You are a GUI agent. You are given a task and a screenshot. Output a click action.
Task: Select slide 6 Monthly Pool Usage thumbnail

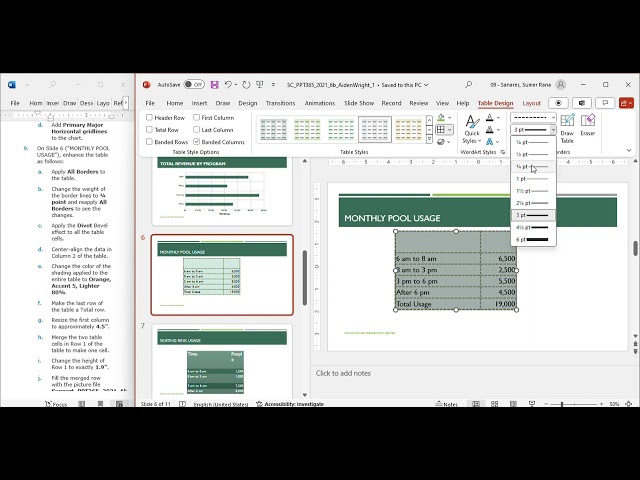222,275
